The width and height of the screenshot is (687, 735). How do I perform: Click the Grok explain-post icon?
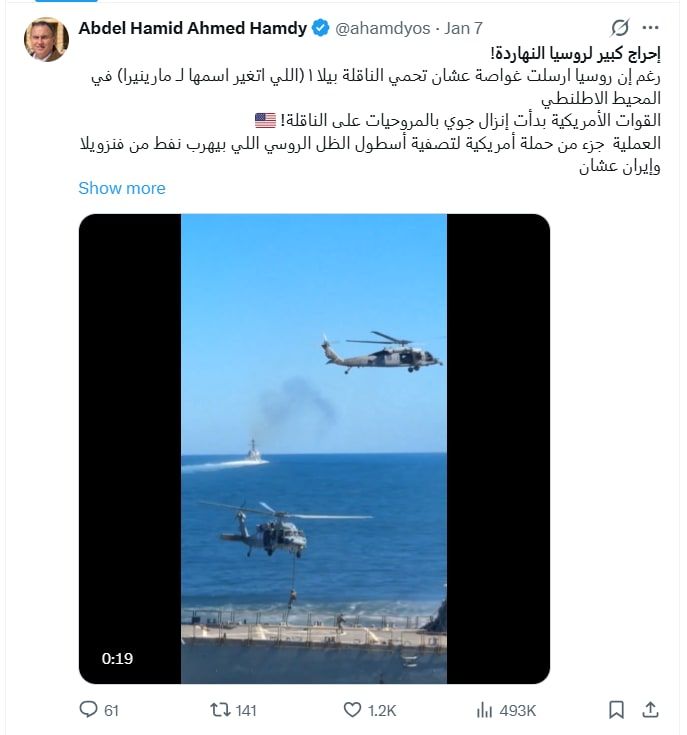pyautogui.click(x=620, y=28)
